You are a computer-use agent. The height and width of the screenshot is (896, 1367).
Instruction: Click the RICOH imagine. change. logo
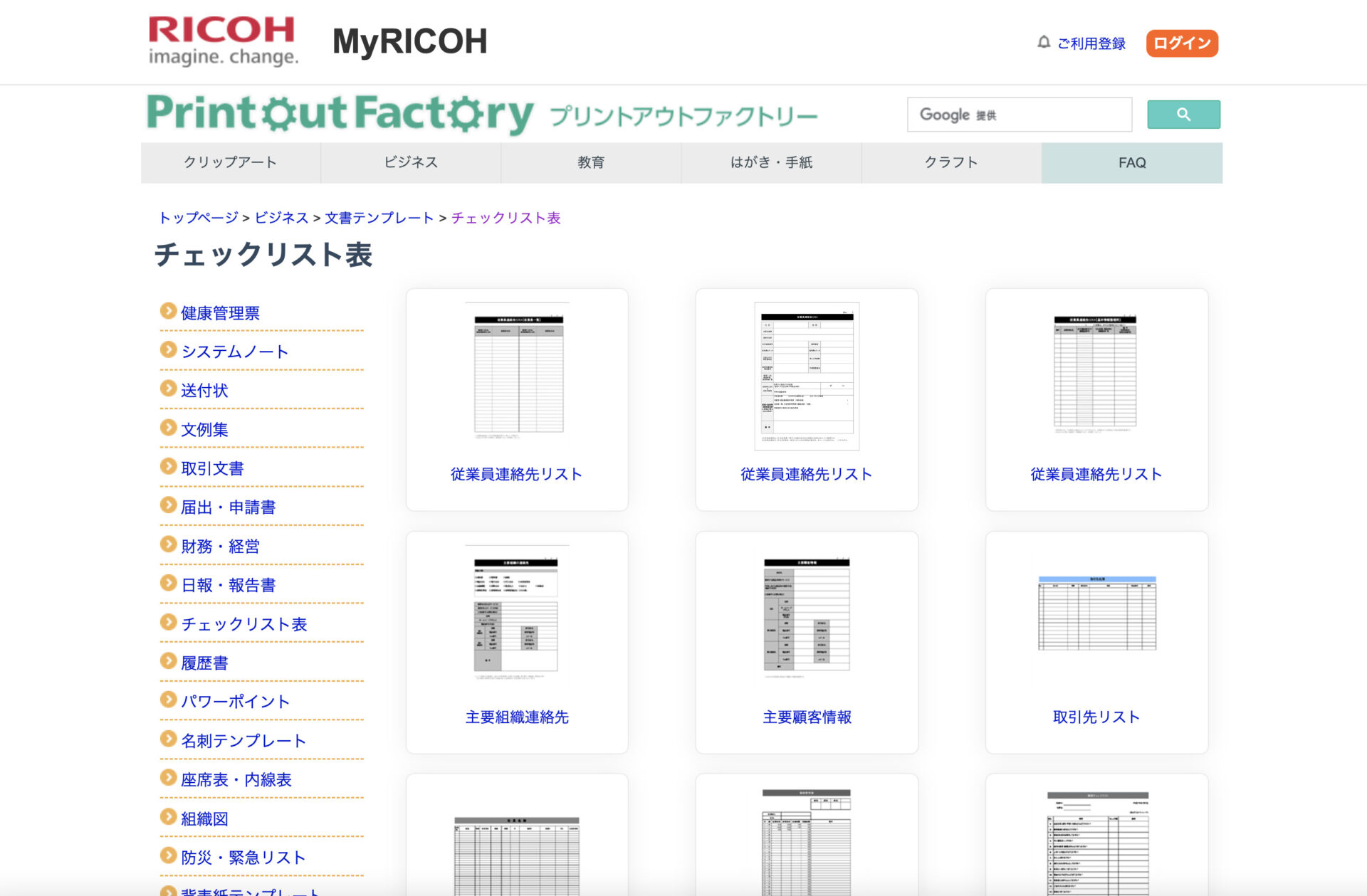tap(223, 41)
